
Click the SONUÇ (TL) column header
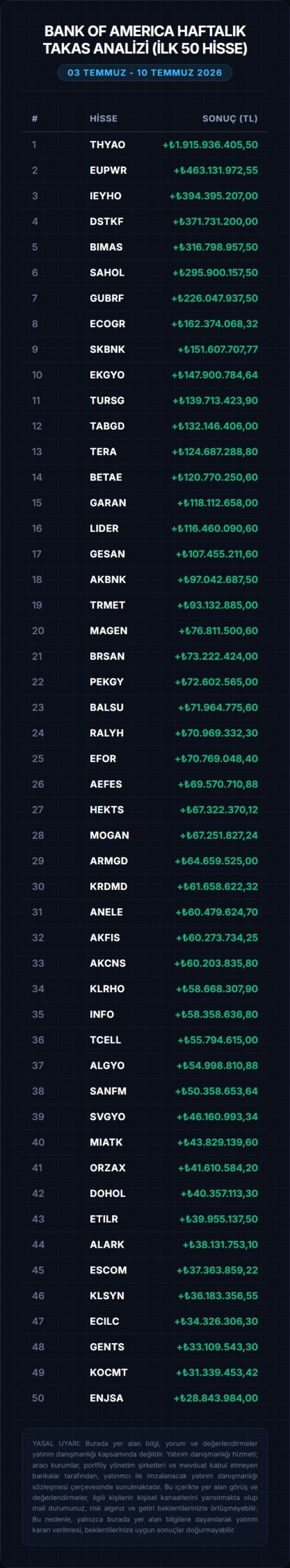pyautogui.click(x=230, y=118)
